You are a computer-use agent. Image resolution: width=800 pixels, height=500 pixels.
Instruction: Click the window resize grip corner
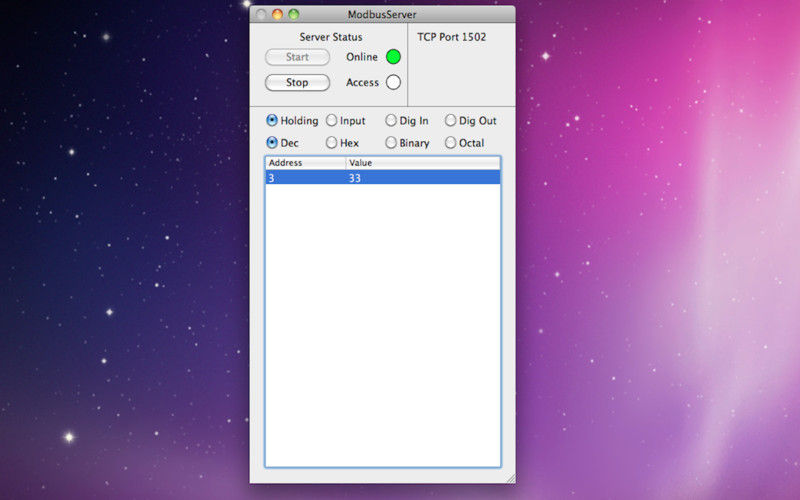coord(511,478)
